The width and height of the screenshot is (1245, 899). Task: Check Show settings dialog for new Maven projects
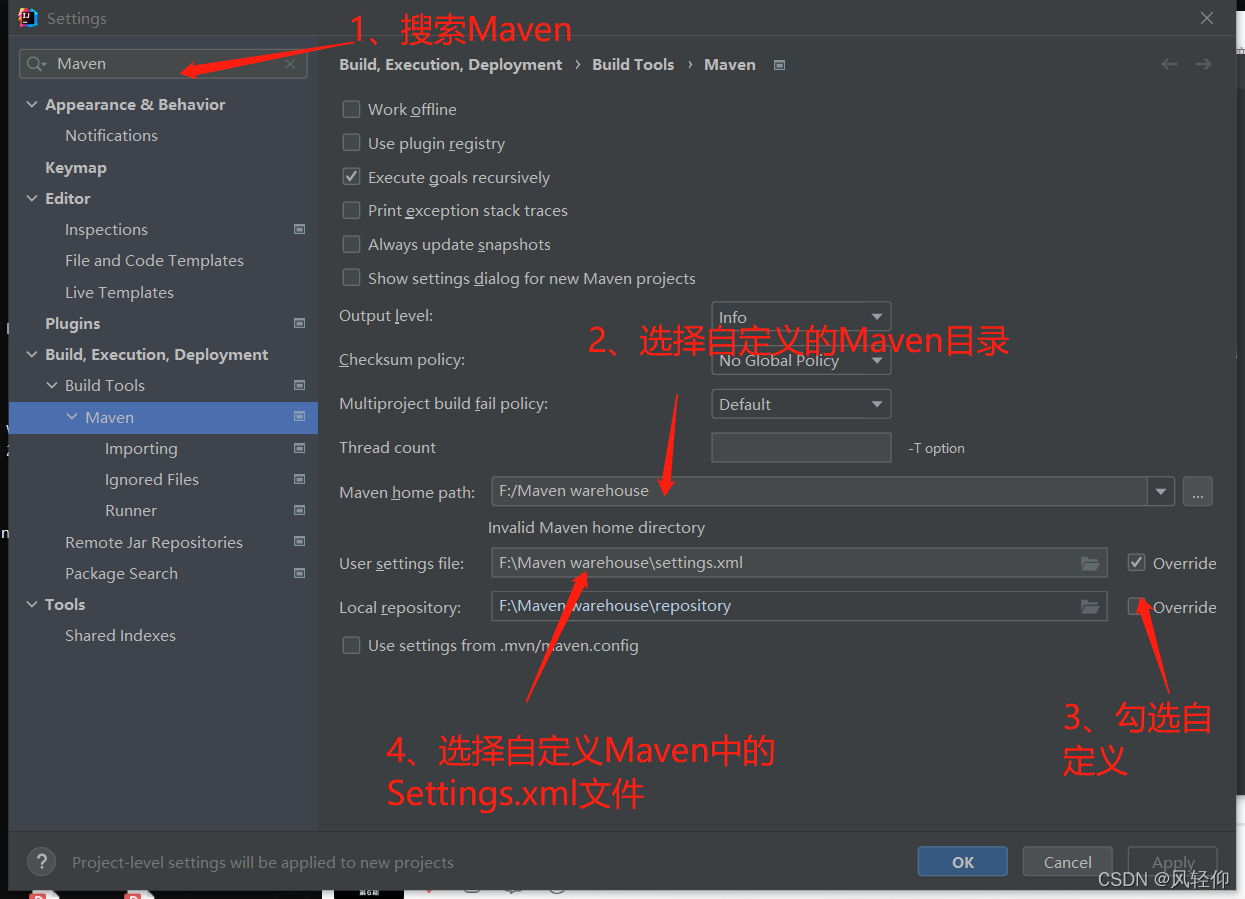tap(351, 278)
